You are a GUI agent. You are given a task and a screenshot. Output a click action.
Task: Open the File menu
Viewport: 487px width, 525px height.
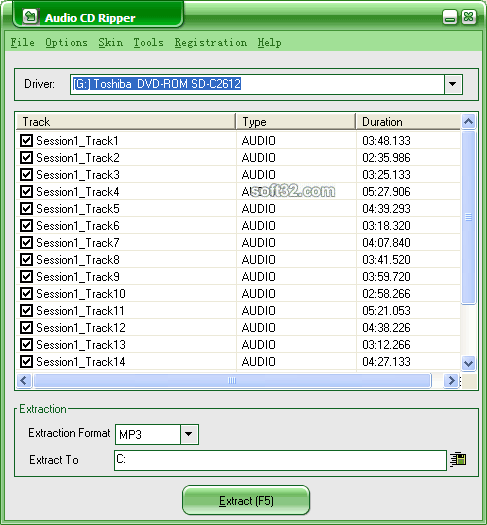(x=22, y=43)
